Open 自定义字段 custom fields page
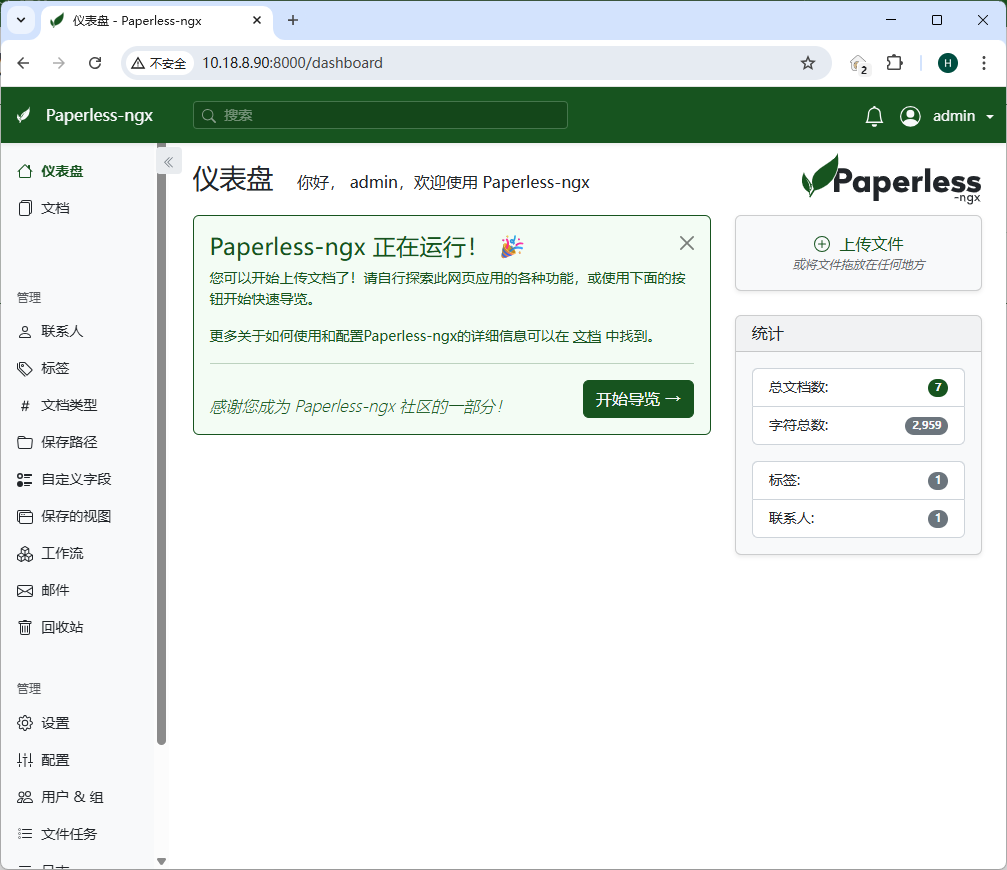Viewport: 1007px width, 870px height. 76,479
